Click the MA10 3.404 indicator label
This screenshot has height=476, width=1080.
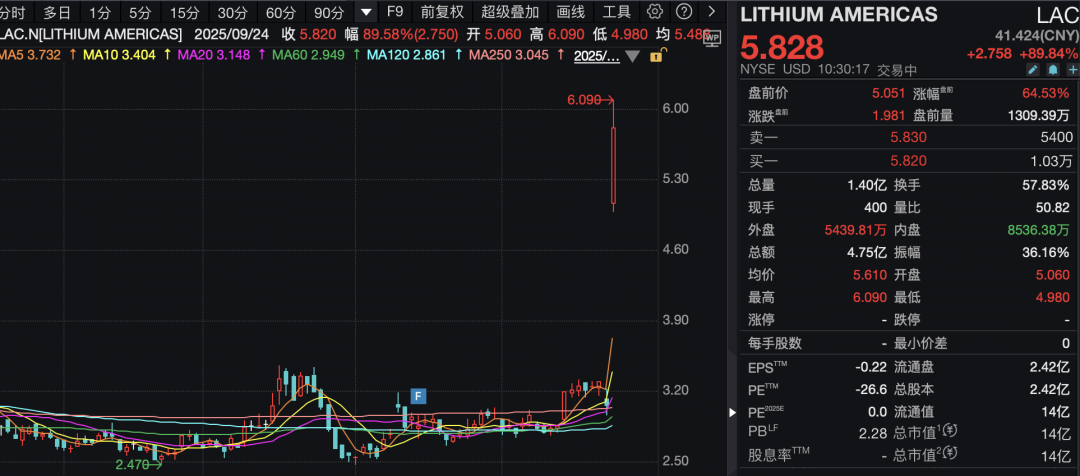click(121, 56)
